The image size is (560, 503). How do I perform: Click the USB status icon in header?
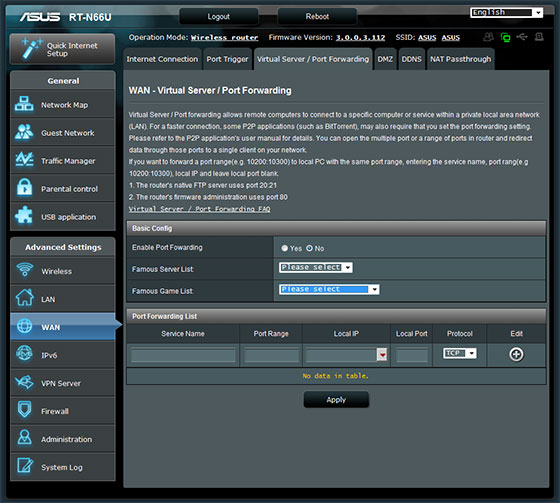tap(522, 37)
